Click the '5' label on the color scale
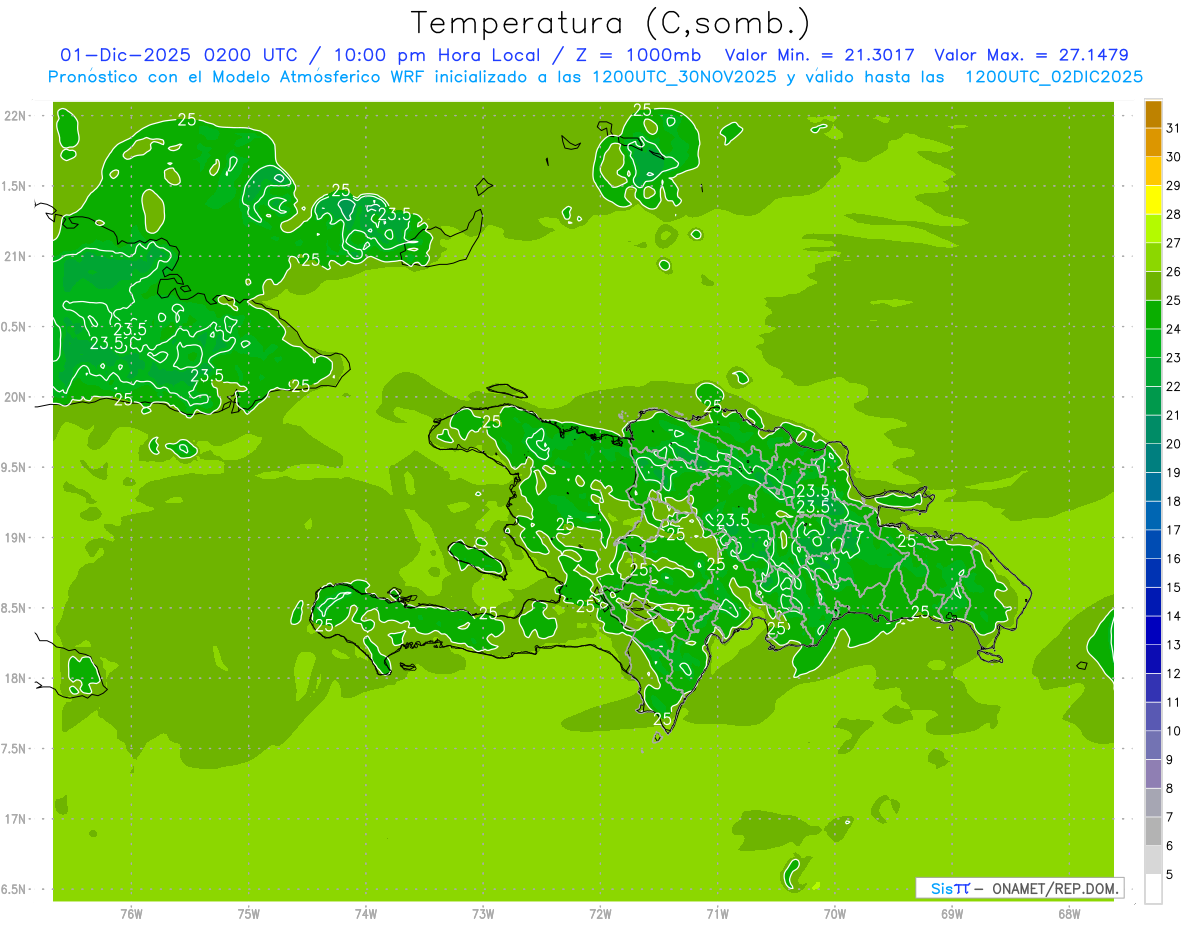The image size is (1200, 927). (1170, 874)
